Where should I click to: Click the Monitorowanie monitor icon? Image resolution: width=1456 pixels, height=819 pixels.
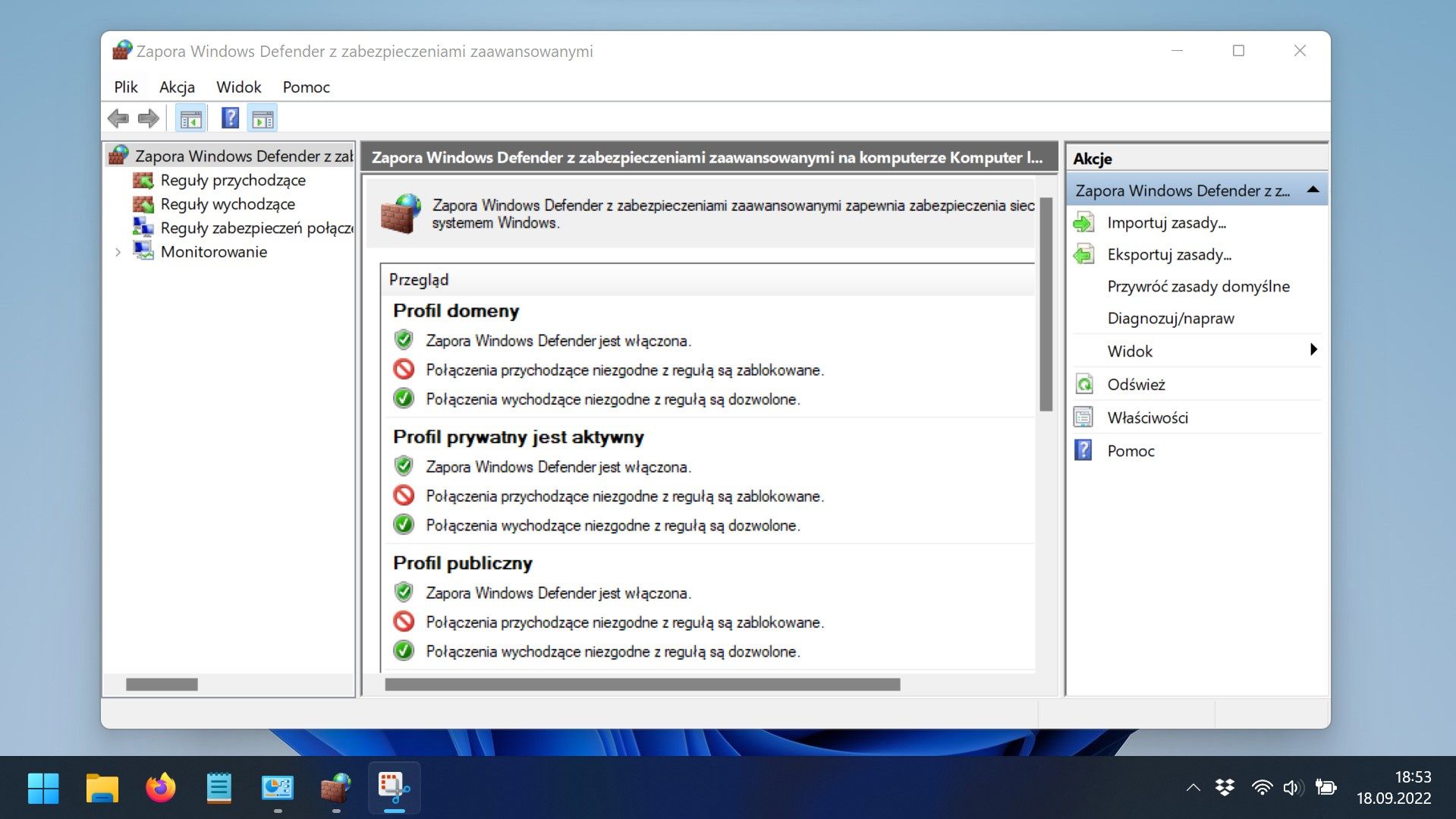(143, 251)
